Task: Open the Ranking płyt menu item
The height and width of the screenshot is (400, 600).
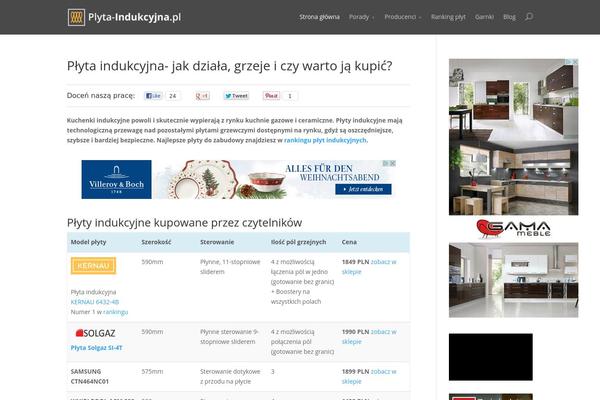Action: (448, 17)
